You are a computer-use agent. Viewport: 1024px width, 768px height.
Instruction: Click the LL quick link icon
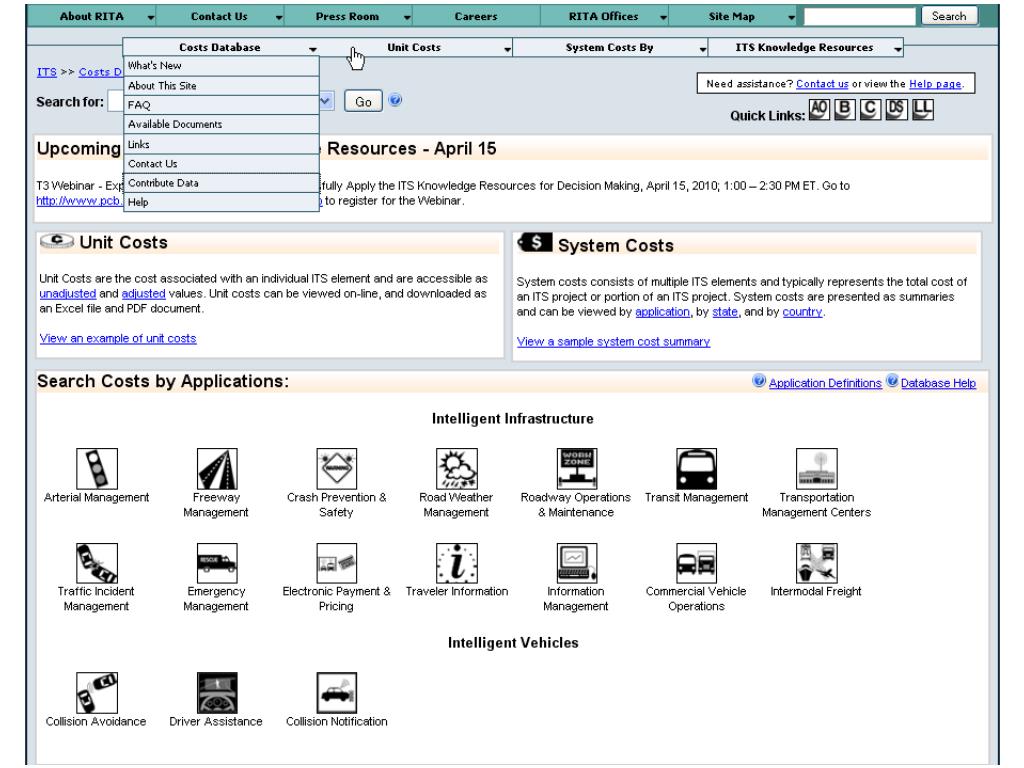[922, 110]
